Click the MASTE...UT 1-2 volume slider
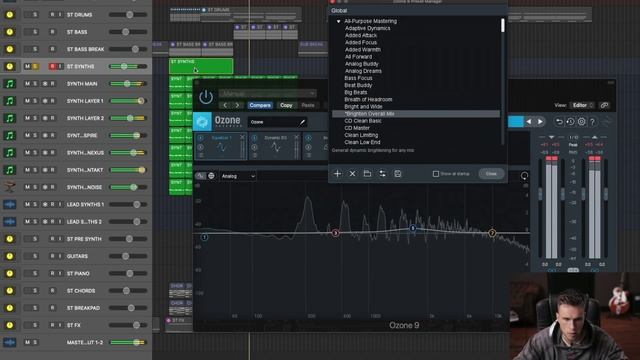Image resolution: width=640 pixels, height=360 pixels. click(128, 342)
